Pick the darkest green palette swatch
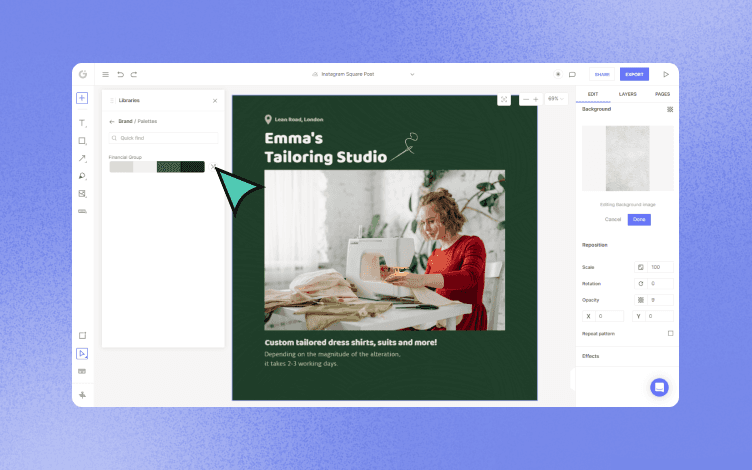The image size is (752, 470). pos(193,167)
